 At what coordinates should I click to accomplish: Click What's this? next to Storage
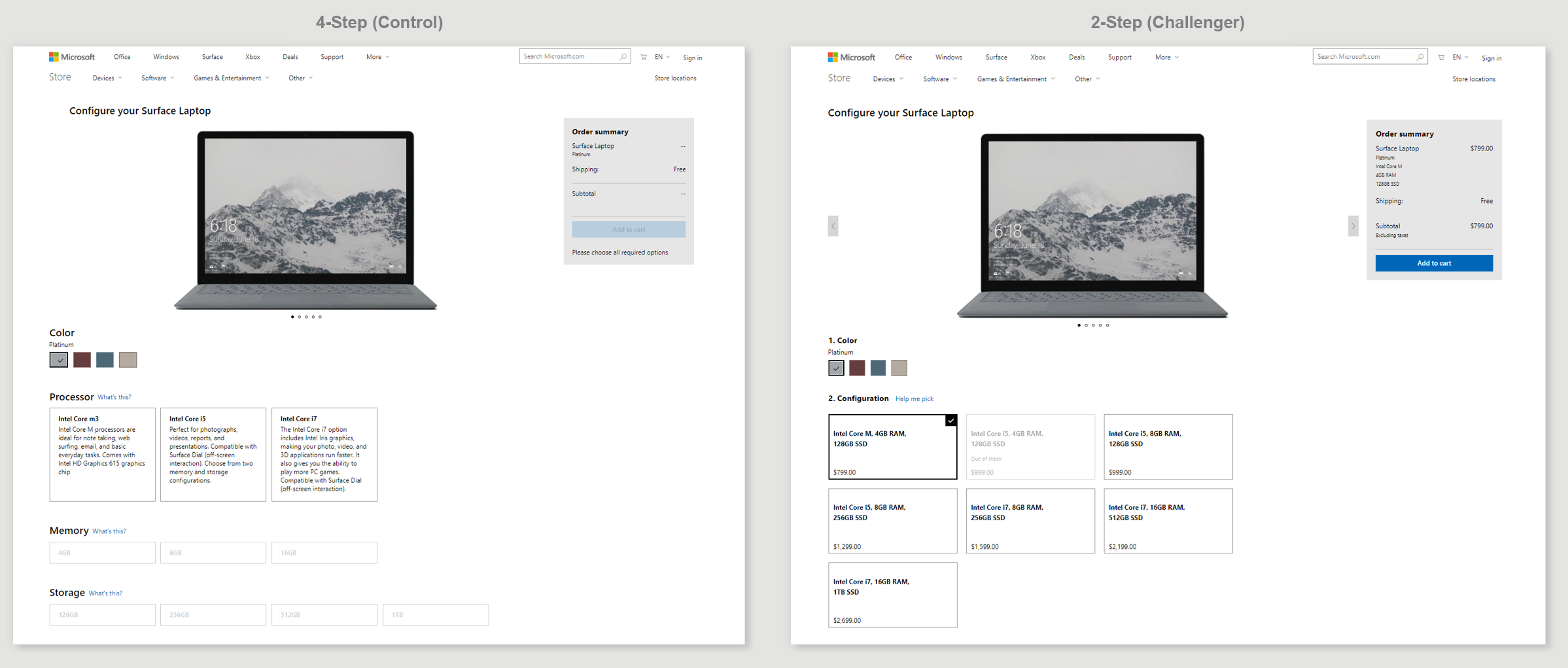pyautogui.click(x=105, y=593)
